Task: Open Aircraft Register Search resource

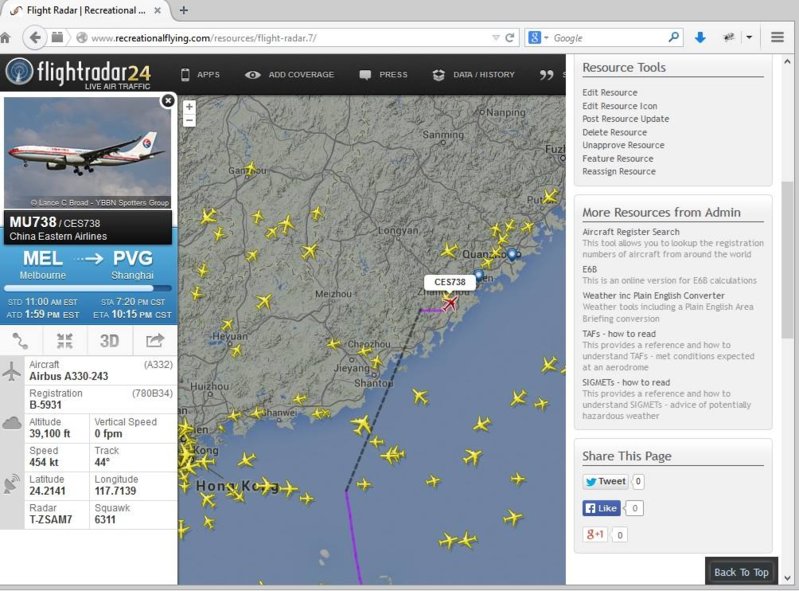Action: (631, 232)
